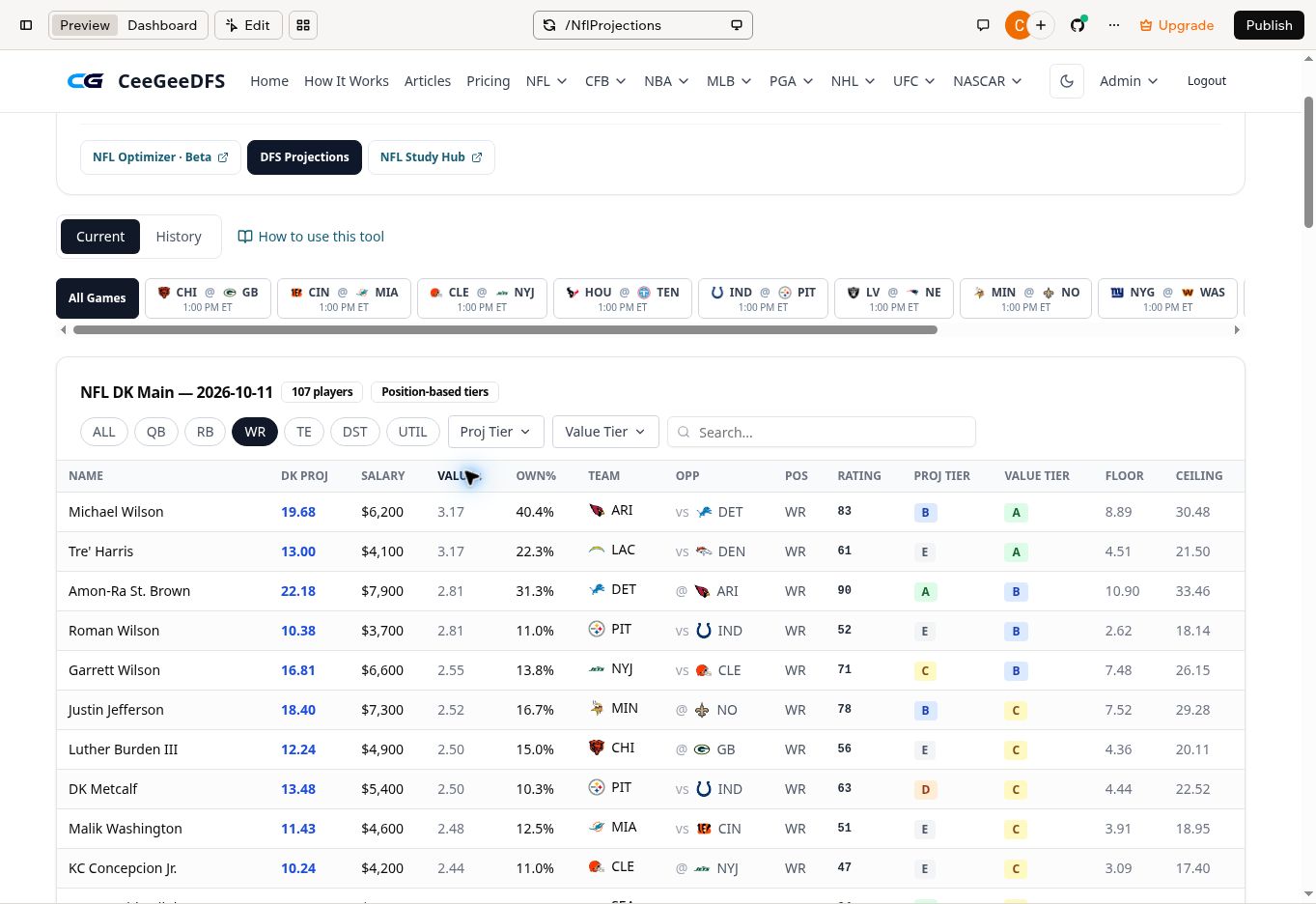Select the CHI @ GB game
The image size is (1316, 904).
pyautogui.click(x=208, y=298)
